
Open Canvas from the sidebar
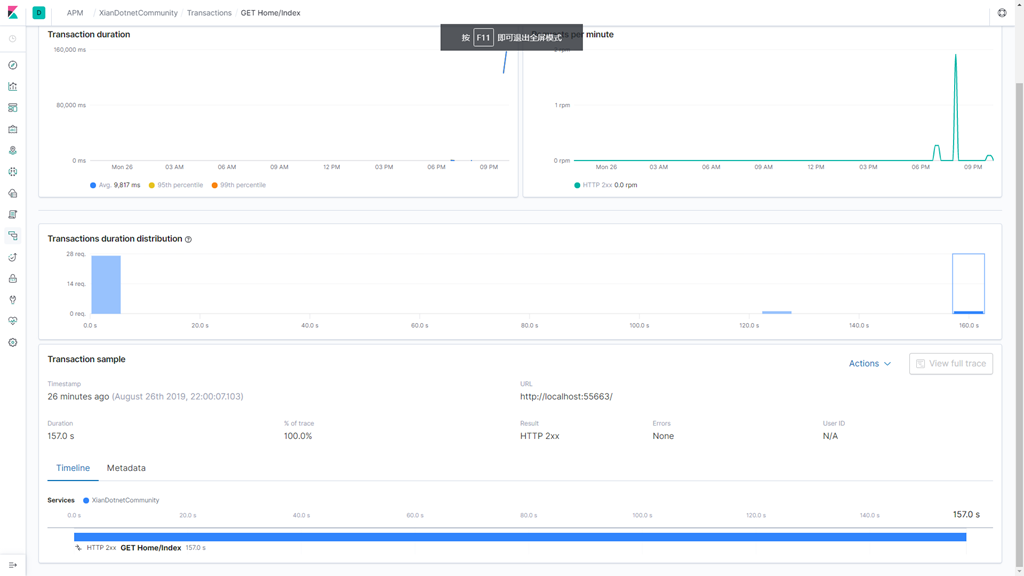(x=12, y=129)
